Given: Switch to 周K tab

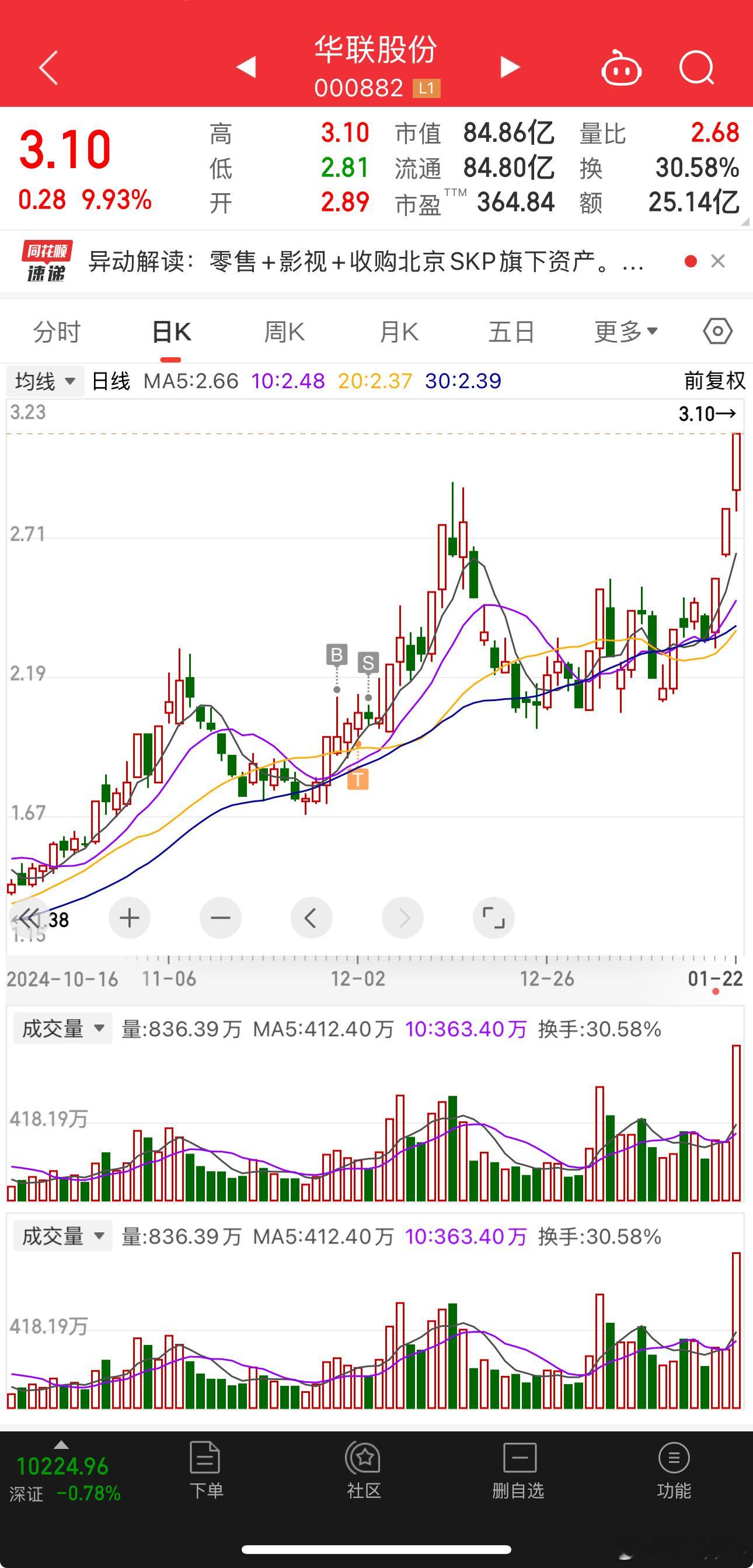Looking at the screenshot, I should [284, 332].
